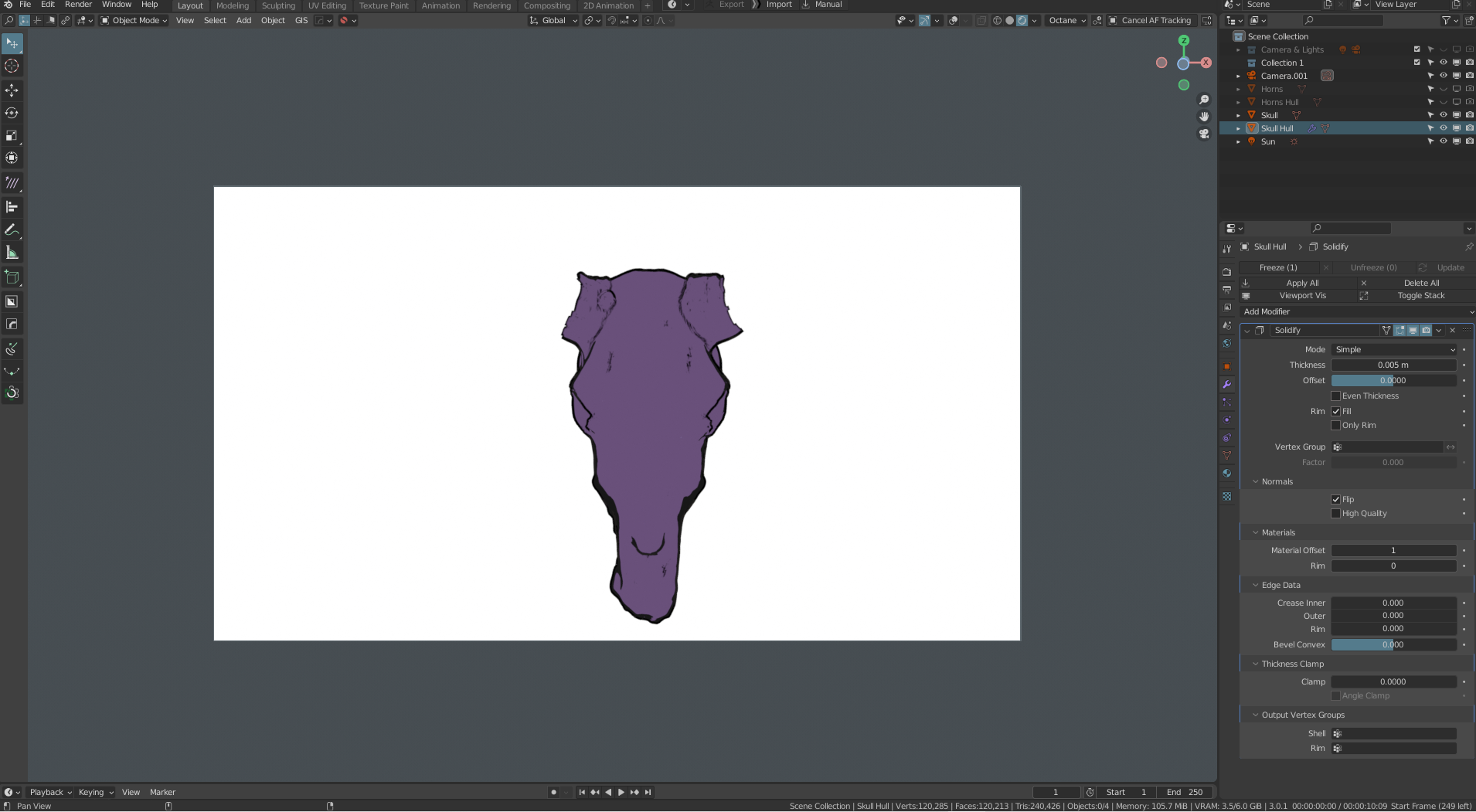
Task: Jump to the last frame
Action: tap(648, 792)
